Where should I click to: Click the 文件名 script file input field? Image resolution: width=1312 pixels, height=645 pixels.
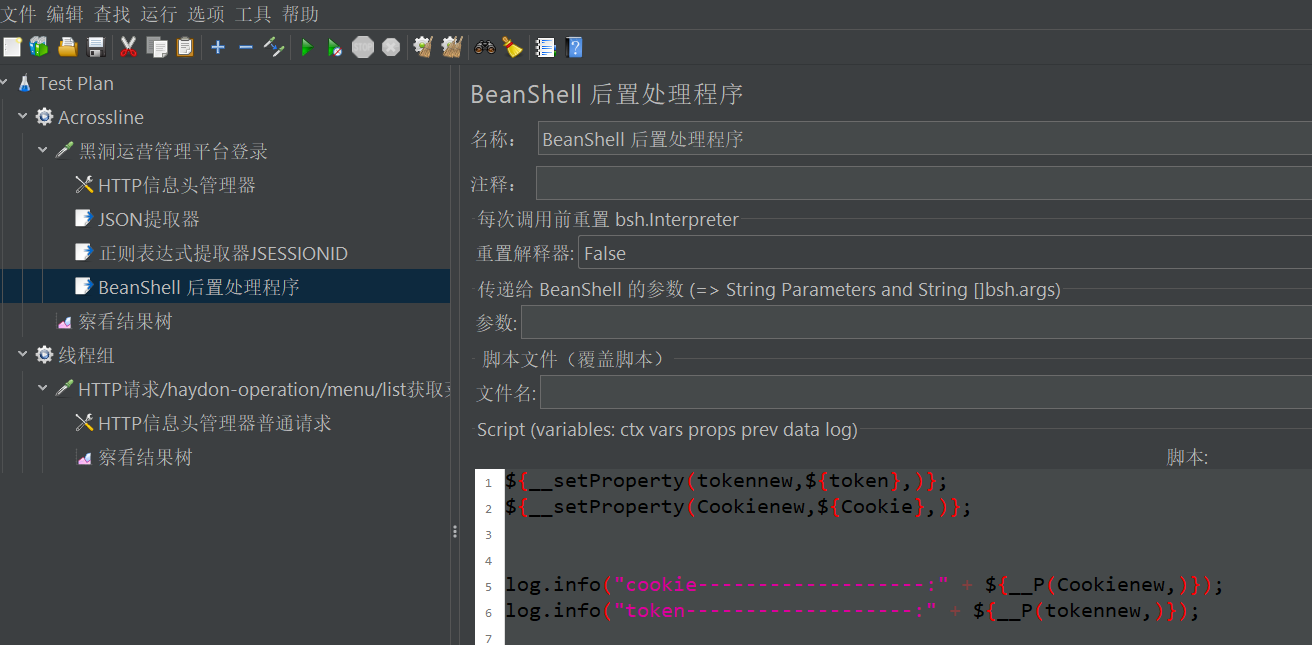tap(926, 391)
